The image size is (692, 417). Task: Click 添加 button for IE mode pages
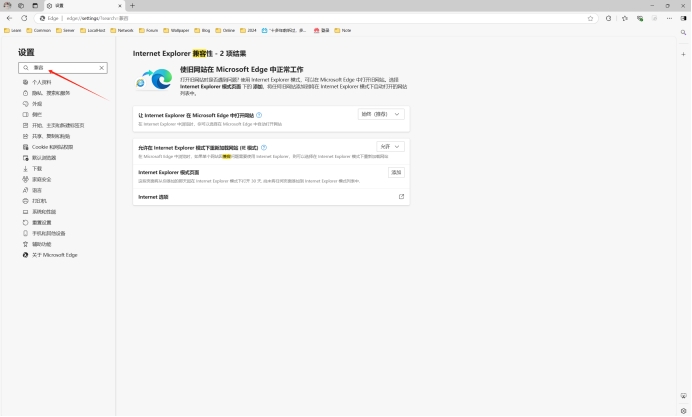[396, 173]
